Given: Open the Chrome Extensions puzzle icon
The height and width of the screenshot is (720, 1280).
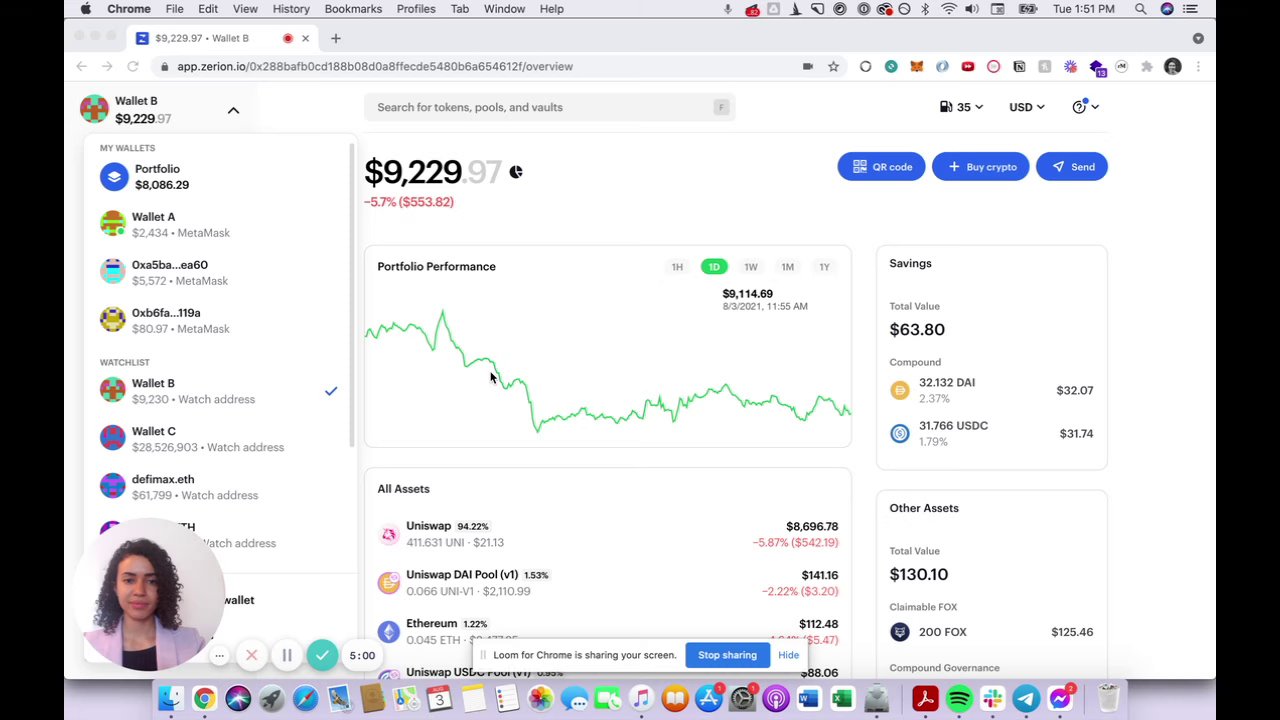Looking at the screenshot, I should coord(1147,66).
